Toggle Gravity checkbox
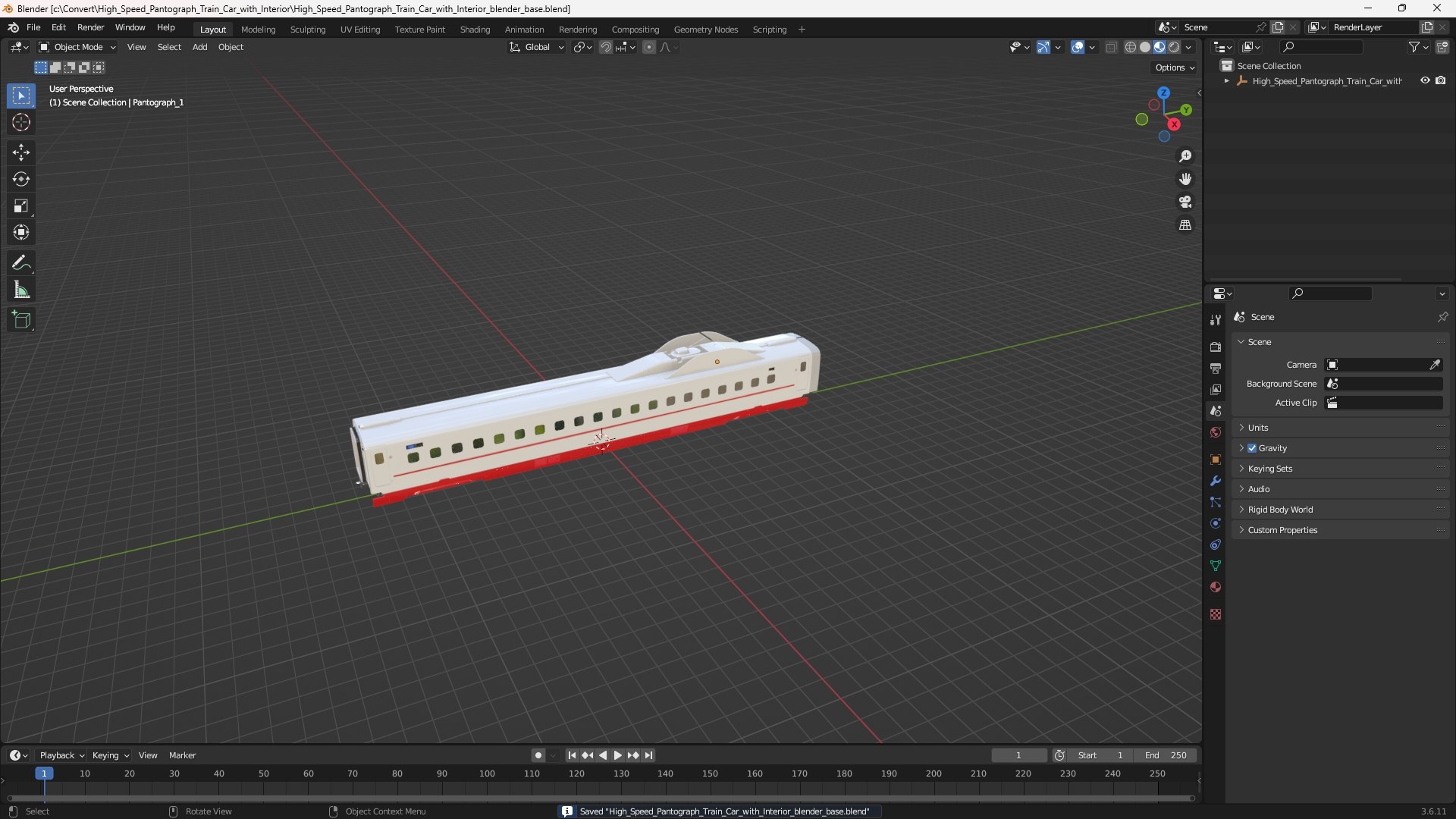Screen dimensions: 1456x819 [x=1252, y=448]
